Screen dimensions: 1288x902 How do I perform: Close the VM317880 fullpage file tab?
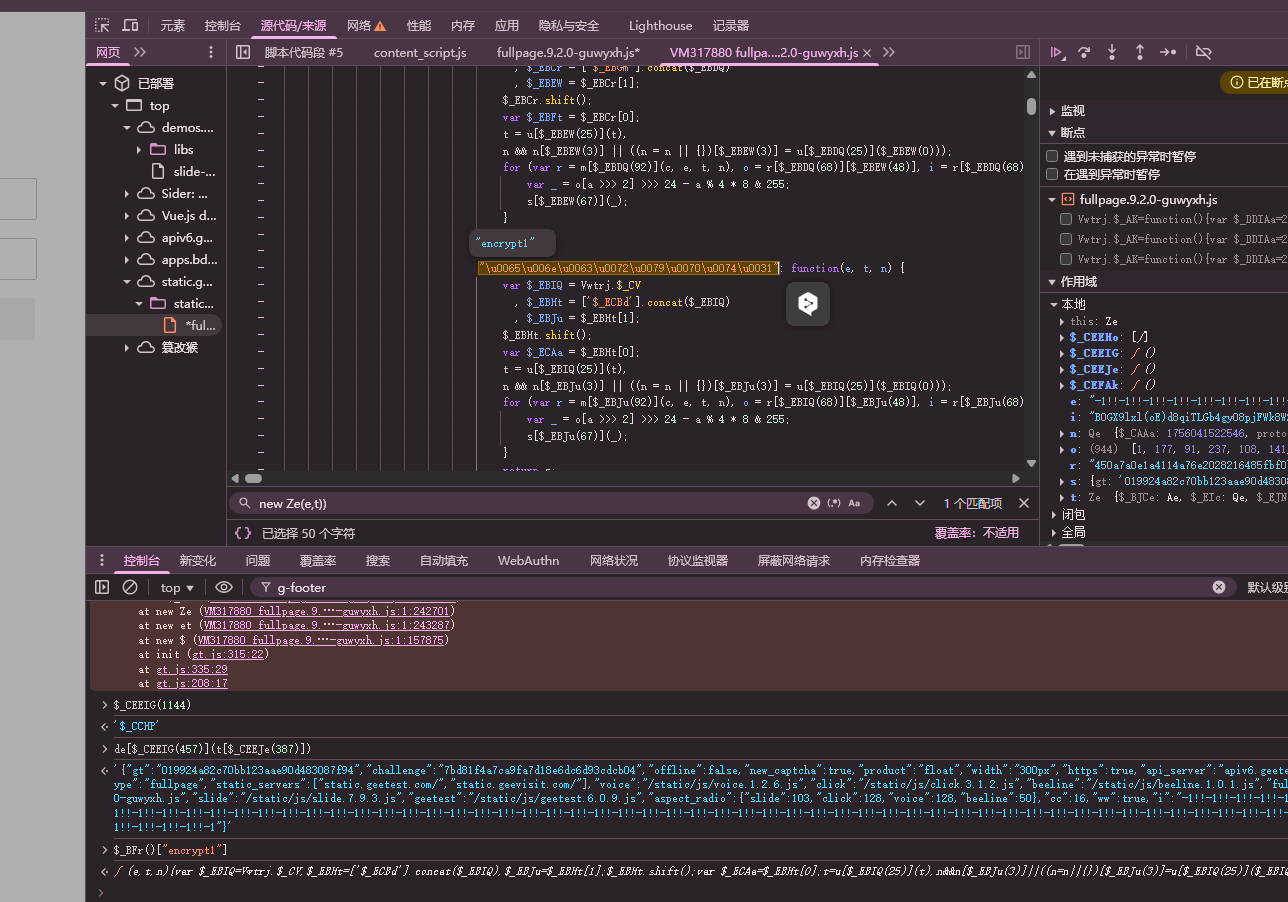[x=867, y=53]
